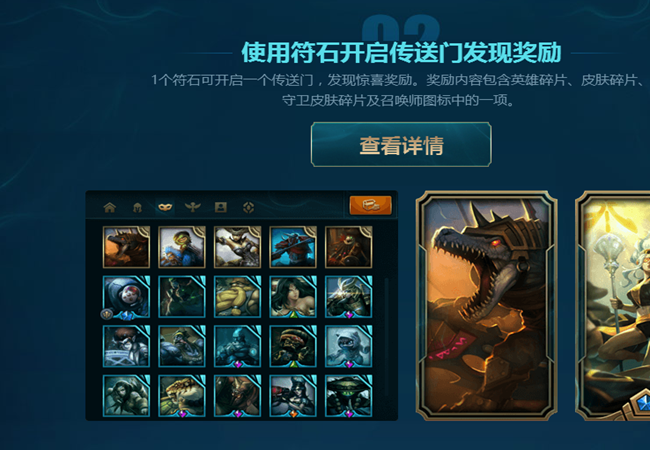The width and height of the screenshot is (650, 450).
Task: Select the crocodile skin shard thumbnail
Action: 126,247
